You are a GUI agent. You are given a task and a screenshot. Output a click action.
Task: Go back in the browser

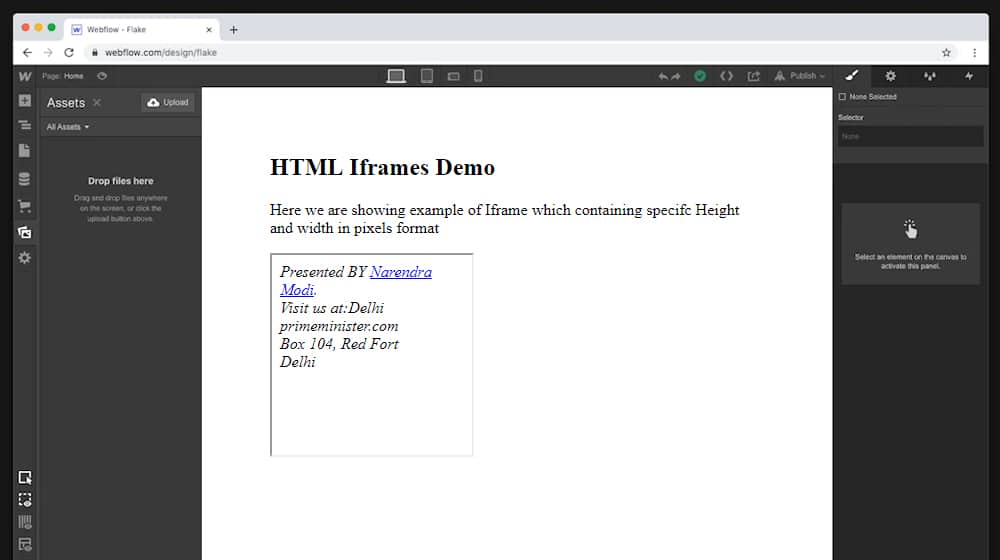coord(27,52)
